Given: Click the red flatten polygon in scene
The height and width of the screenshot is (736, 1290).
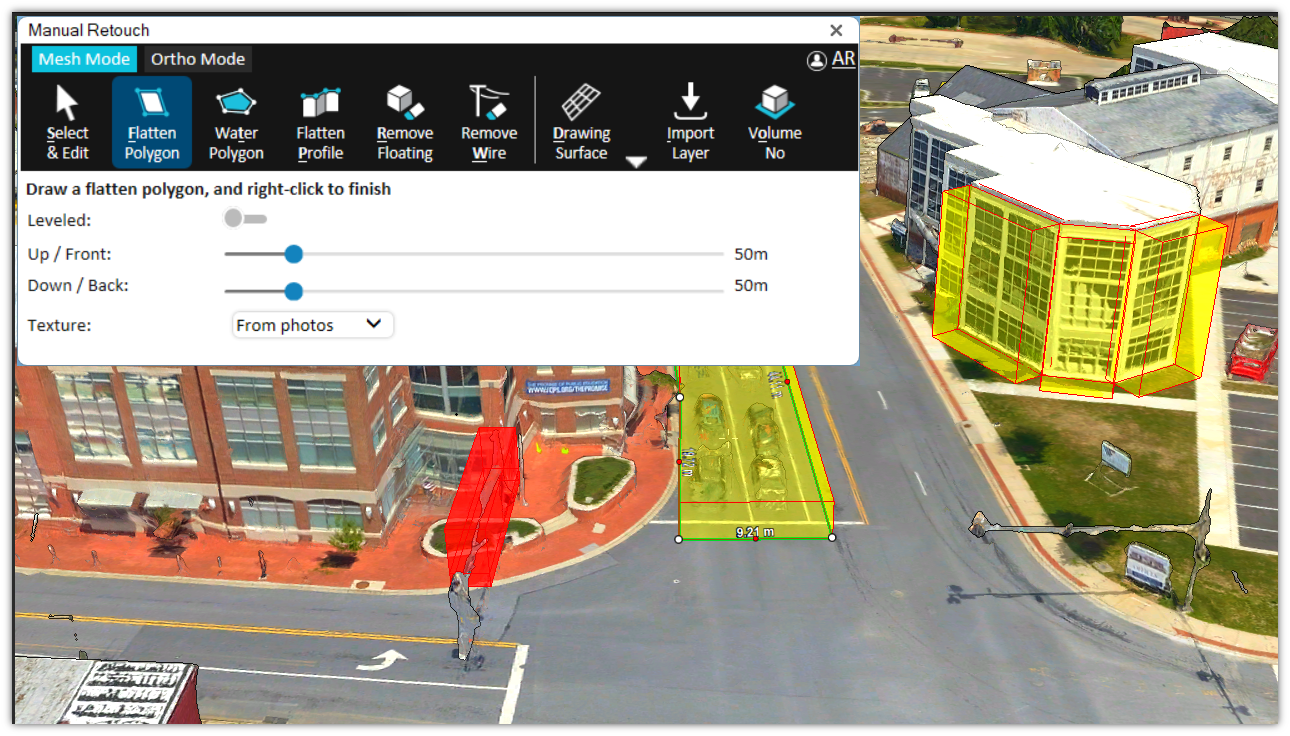Looking at the screenshot, I should 483,505.
